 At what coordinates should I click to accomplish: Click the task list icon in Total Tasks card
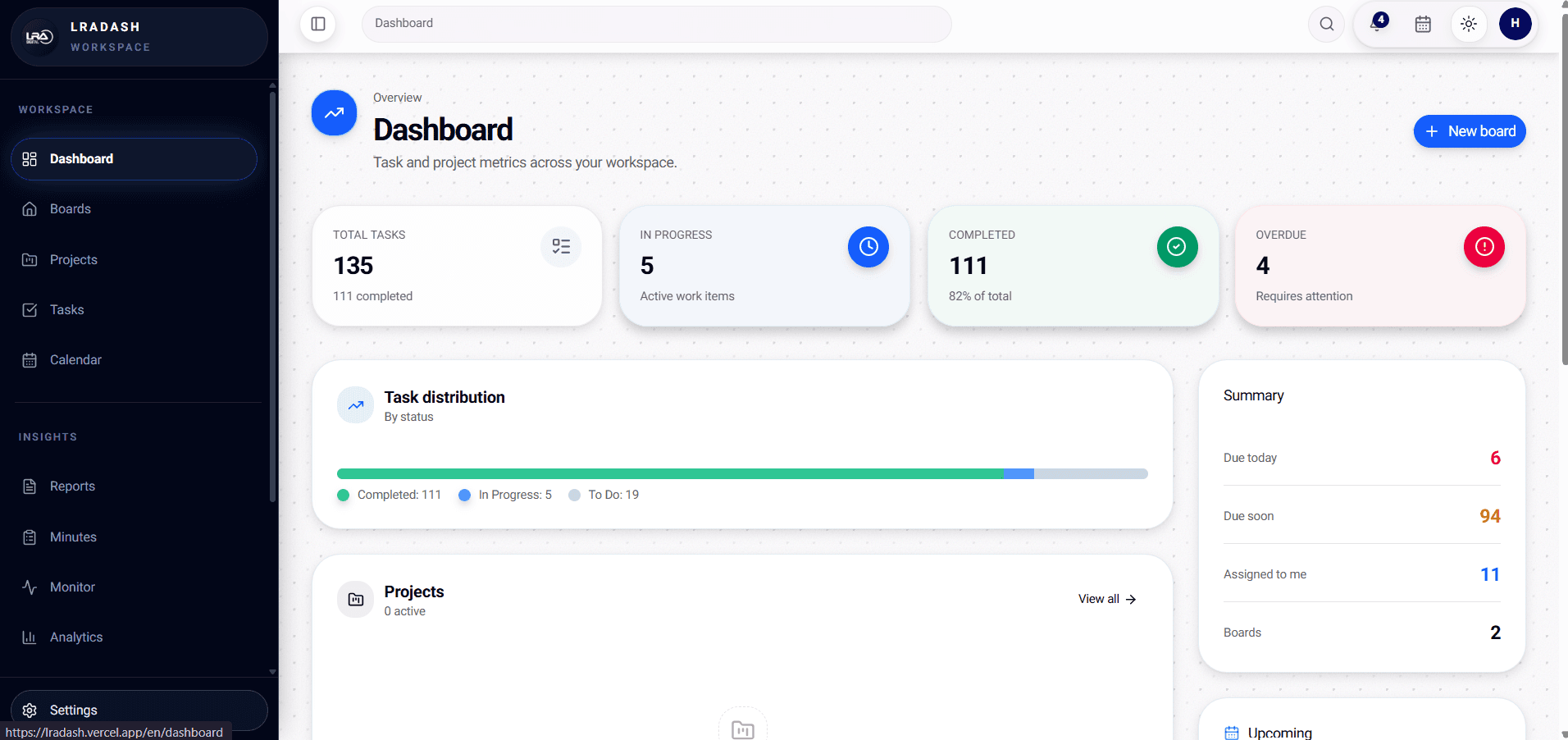click(561, 247)
